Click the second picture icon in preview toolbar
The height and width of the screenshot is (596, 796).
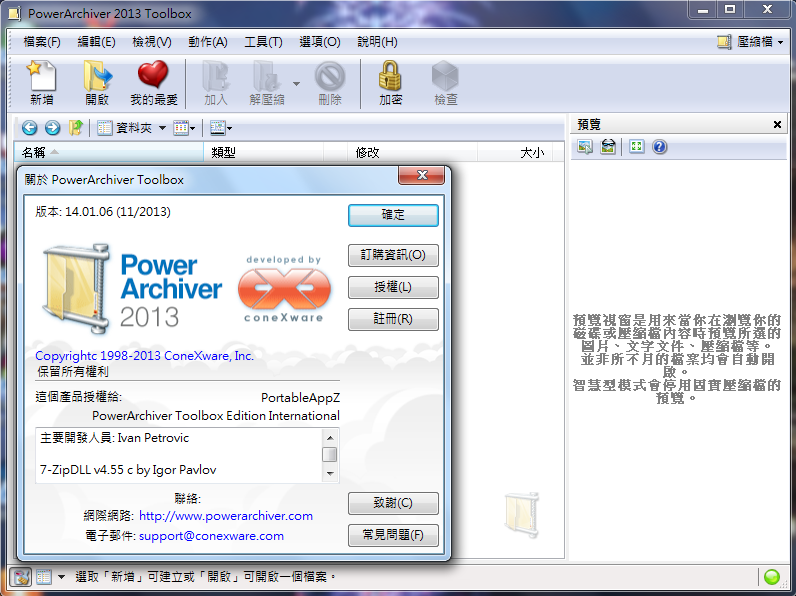coord(608,147)
